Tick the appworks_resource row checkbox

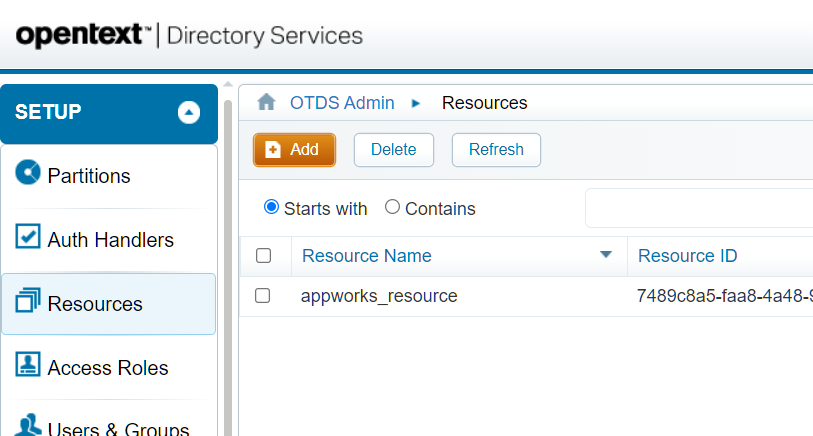point(263,296)
